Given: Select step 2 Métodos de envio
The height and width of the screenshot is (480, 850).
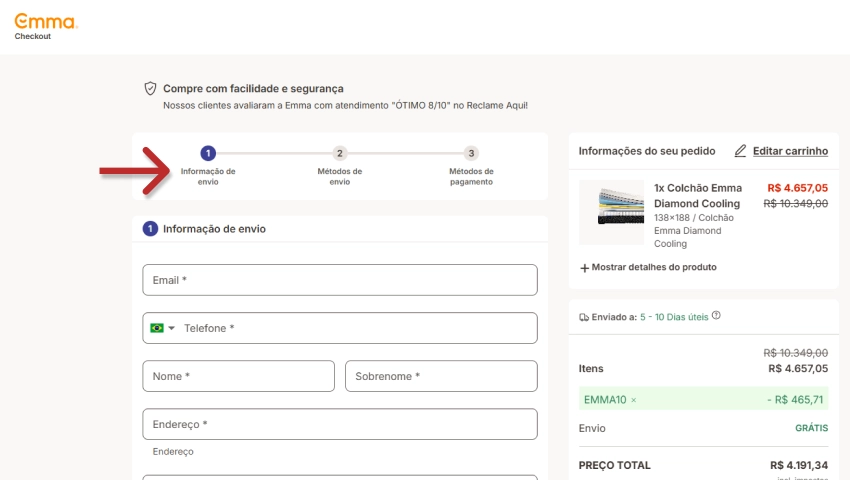Looking at the screenshot, I should click(x=340, y=167).
